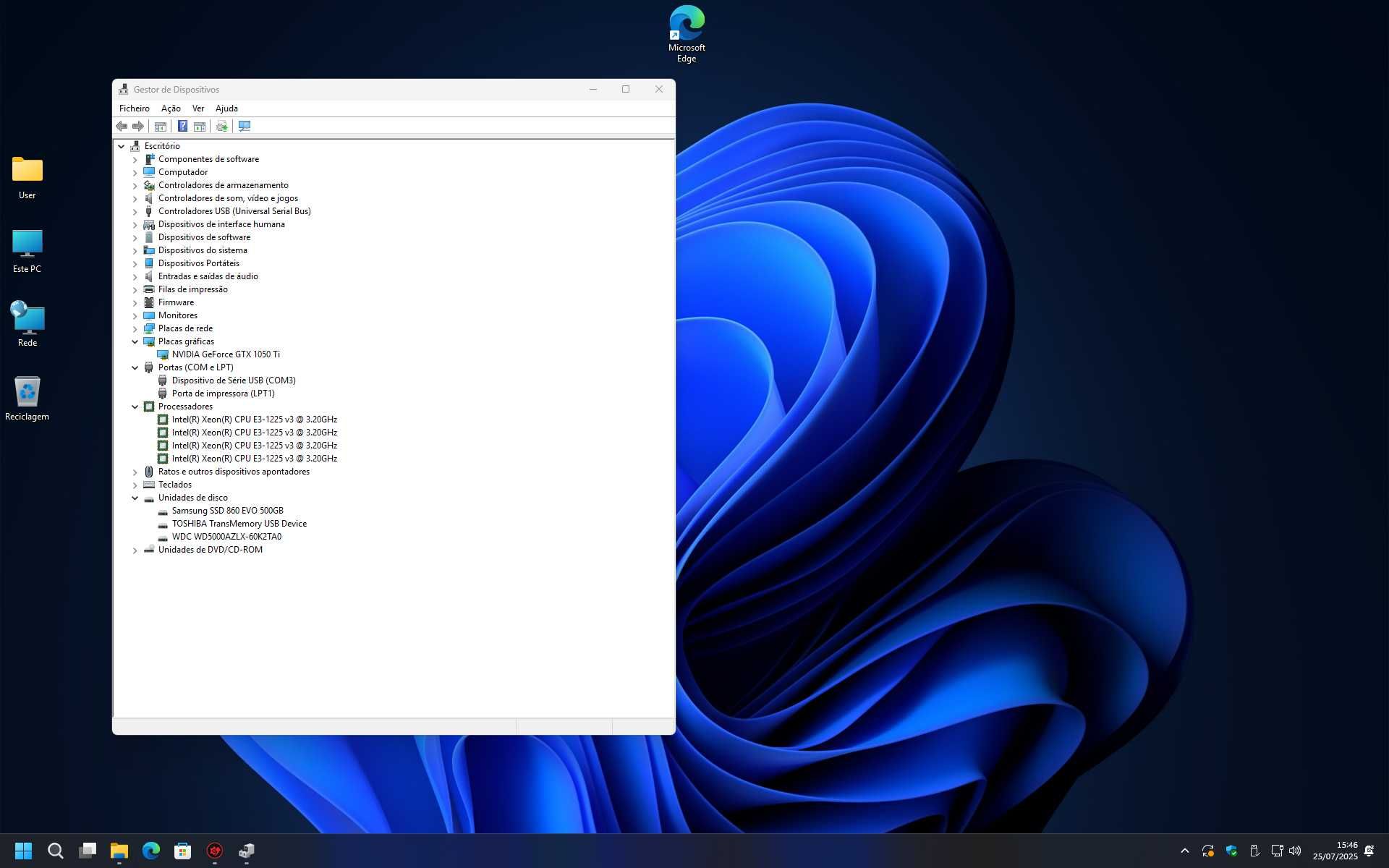Click the Forward arrow in Device Manager toolbar
The image size is (1389, 868).
click(137, 126)
